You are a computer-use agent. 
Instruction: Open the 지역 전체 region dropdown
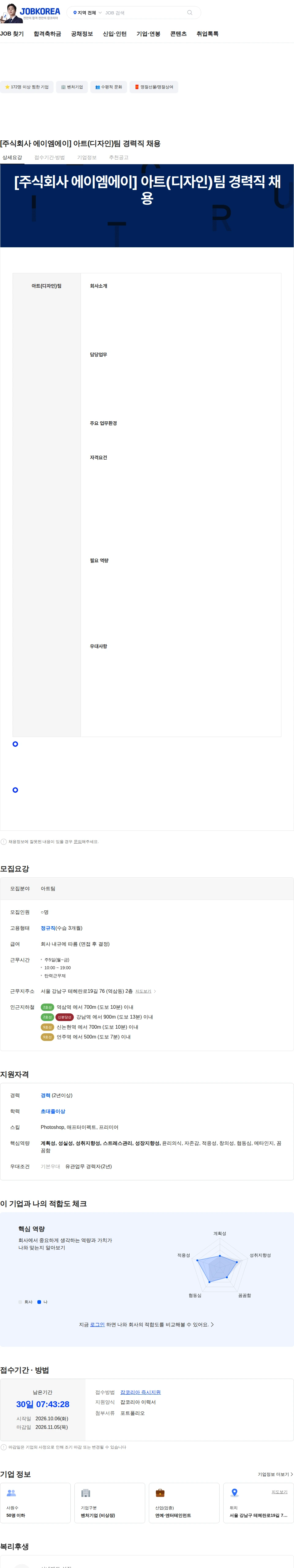click(x=88, y=13)
